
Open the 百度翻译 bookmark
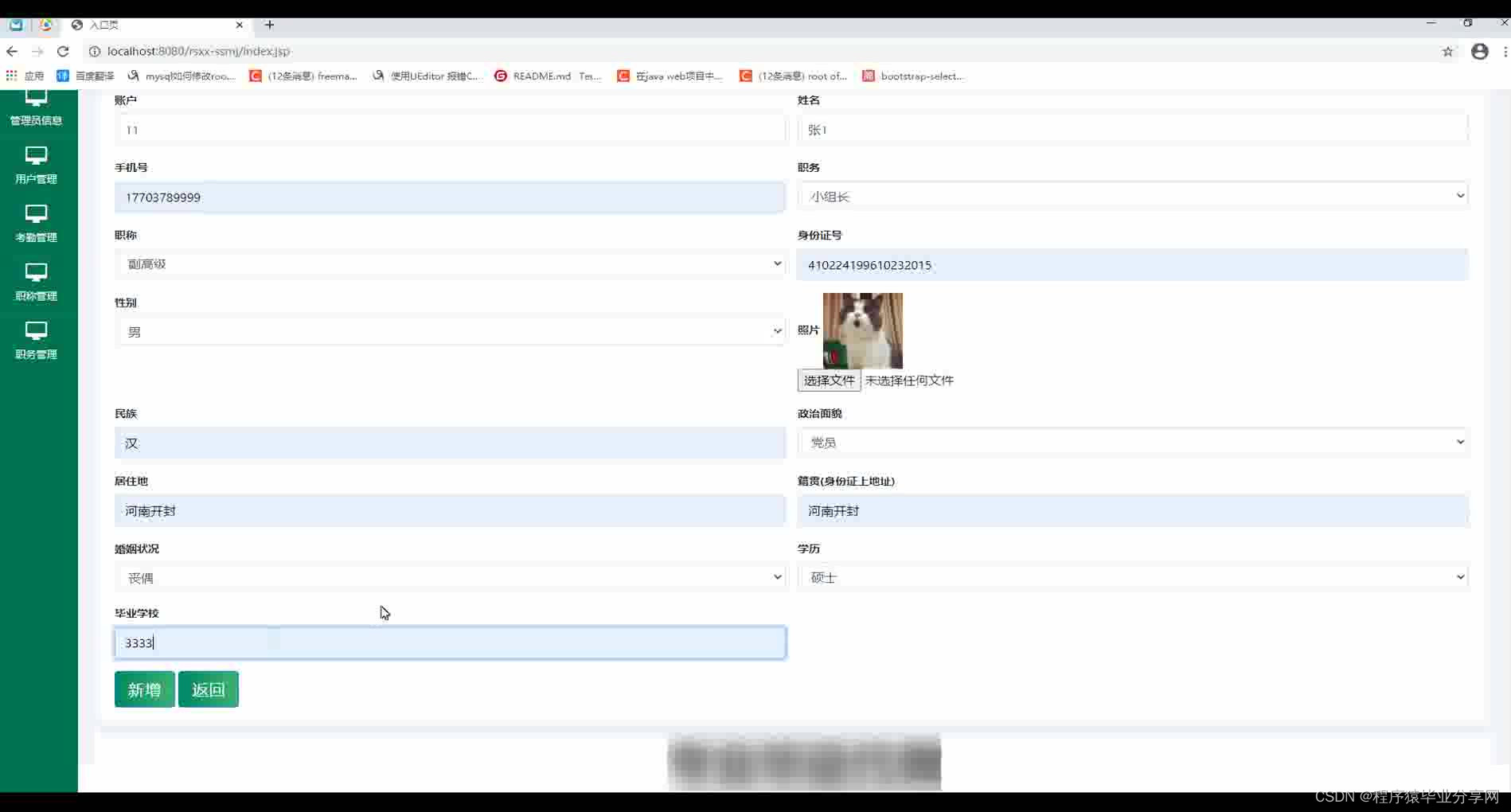[85, 76]
